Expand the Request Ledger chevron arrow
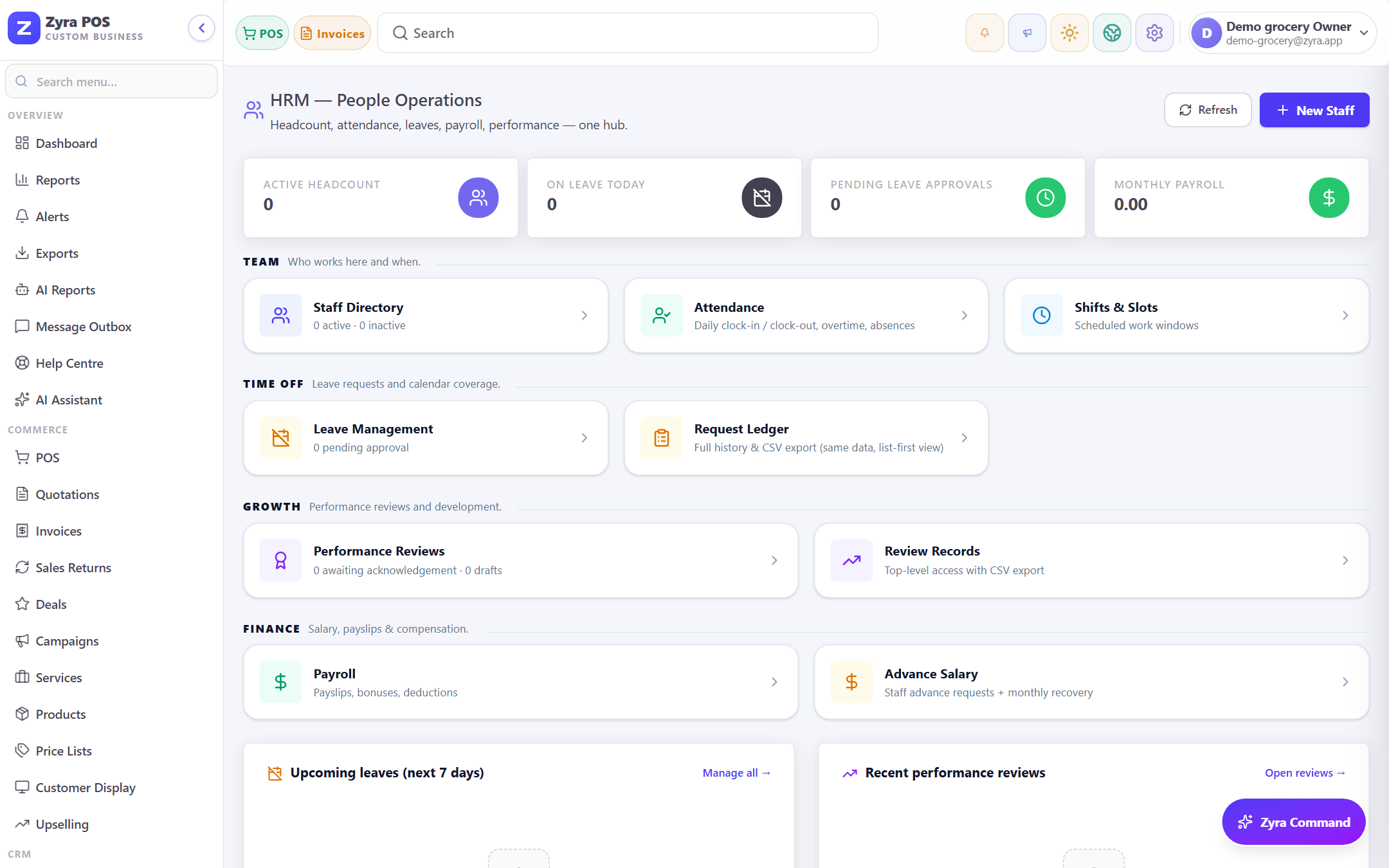 [x=964, y=438]
